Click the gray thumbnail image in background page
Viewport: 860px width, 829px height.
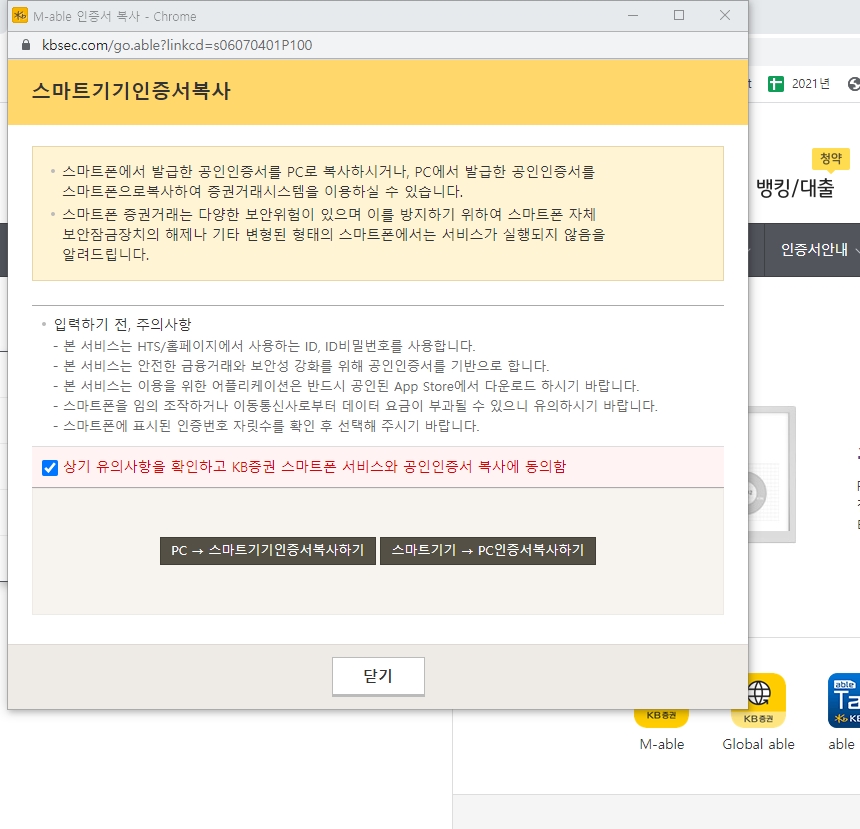point(772,475)
